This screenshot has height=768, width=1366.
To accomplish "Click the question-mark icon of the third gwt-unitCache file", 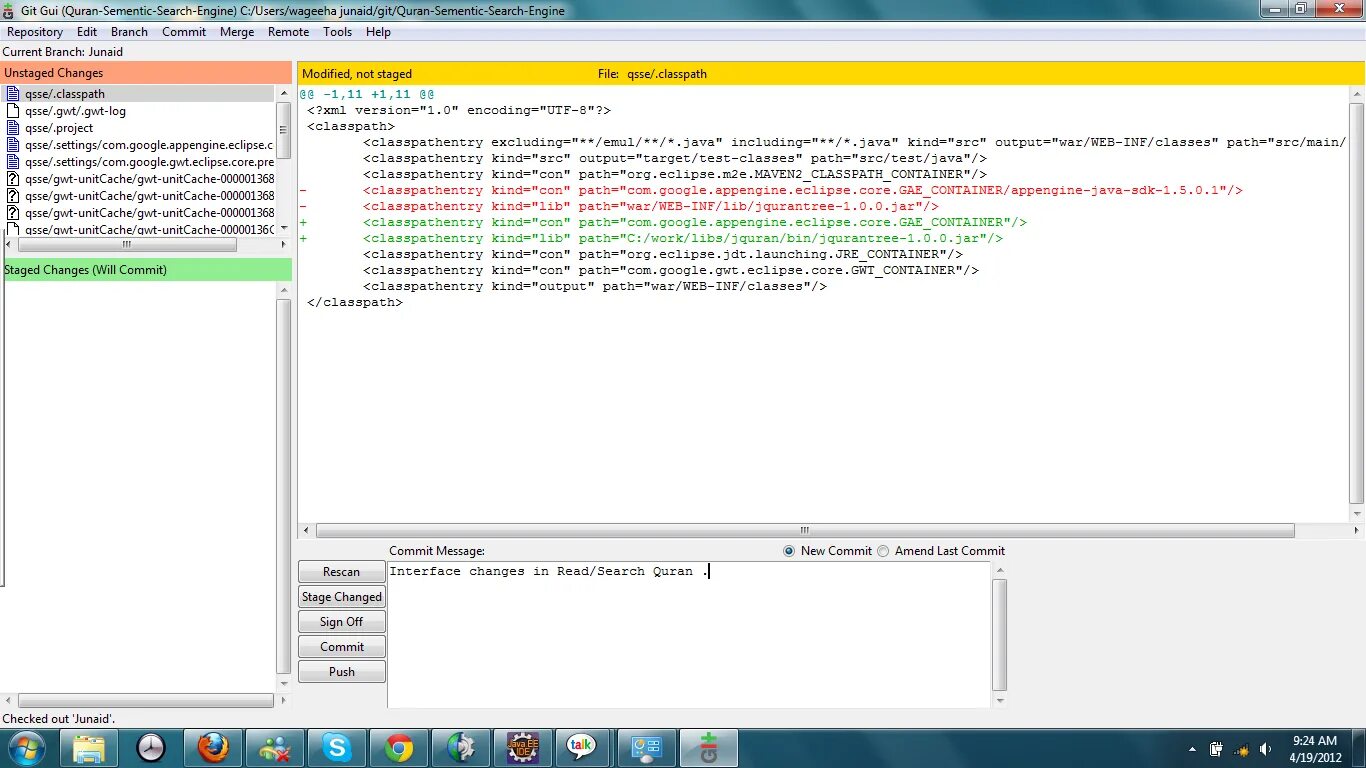I will (x=13, y=213).
